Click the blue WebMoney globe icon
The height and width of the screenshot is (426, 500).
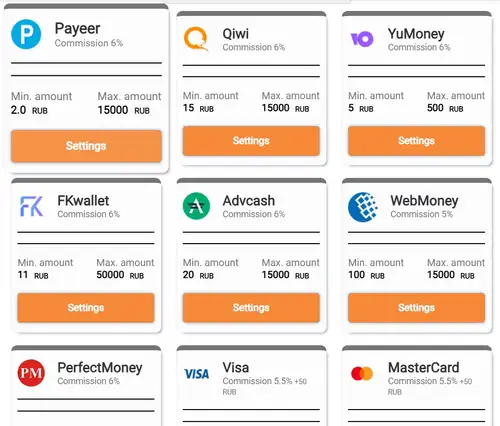(363, 207)
